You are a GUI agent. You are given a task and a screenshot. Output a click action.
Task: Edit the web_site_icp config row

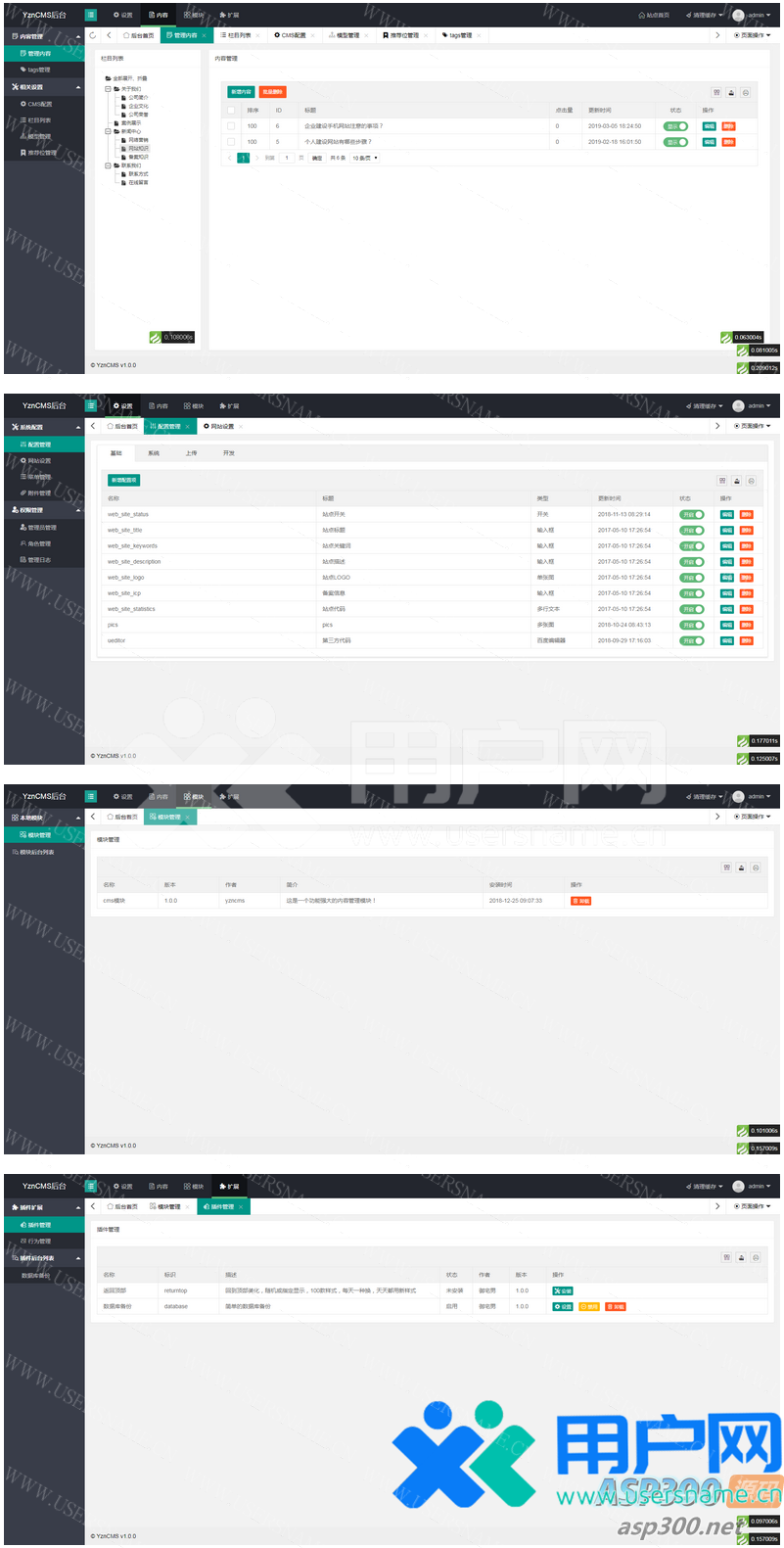click(727, 593)
